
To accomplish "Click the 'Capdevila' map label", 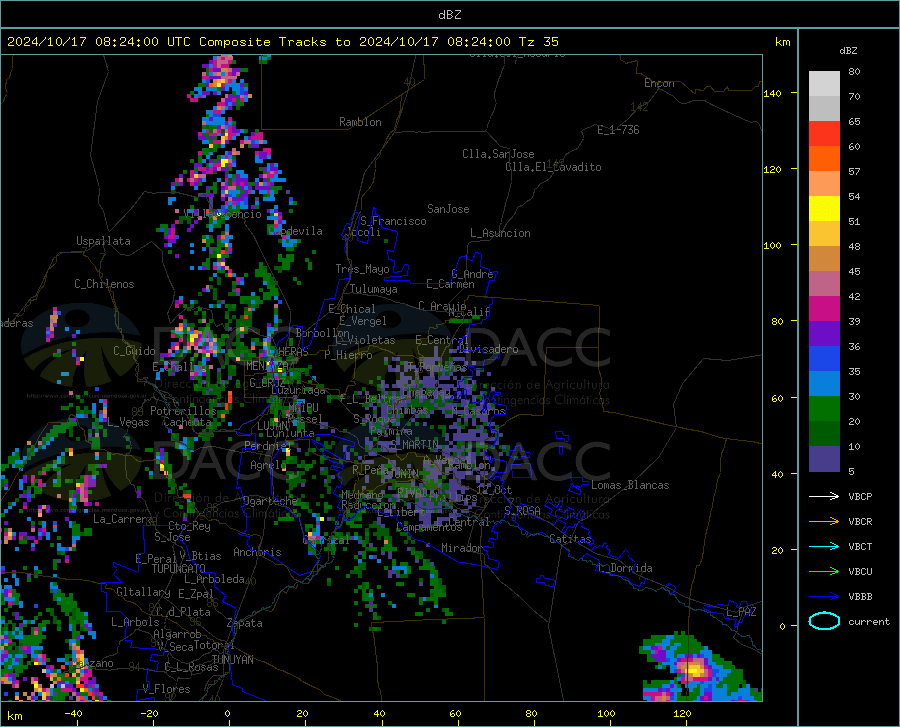I will [x=295, y=231].
